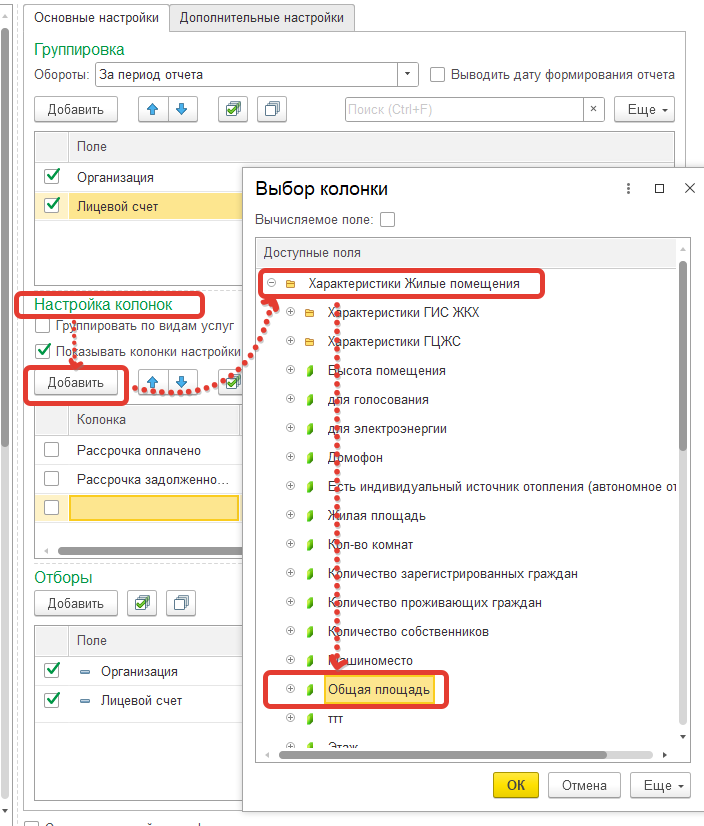Open the three-dot menu in Выбор колонки dialog
The image size is (704, 826).
click(628, 188)
